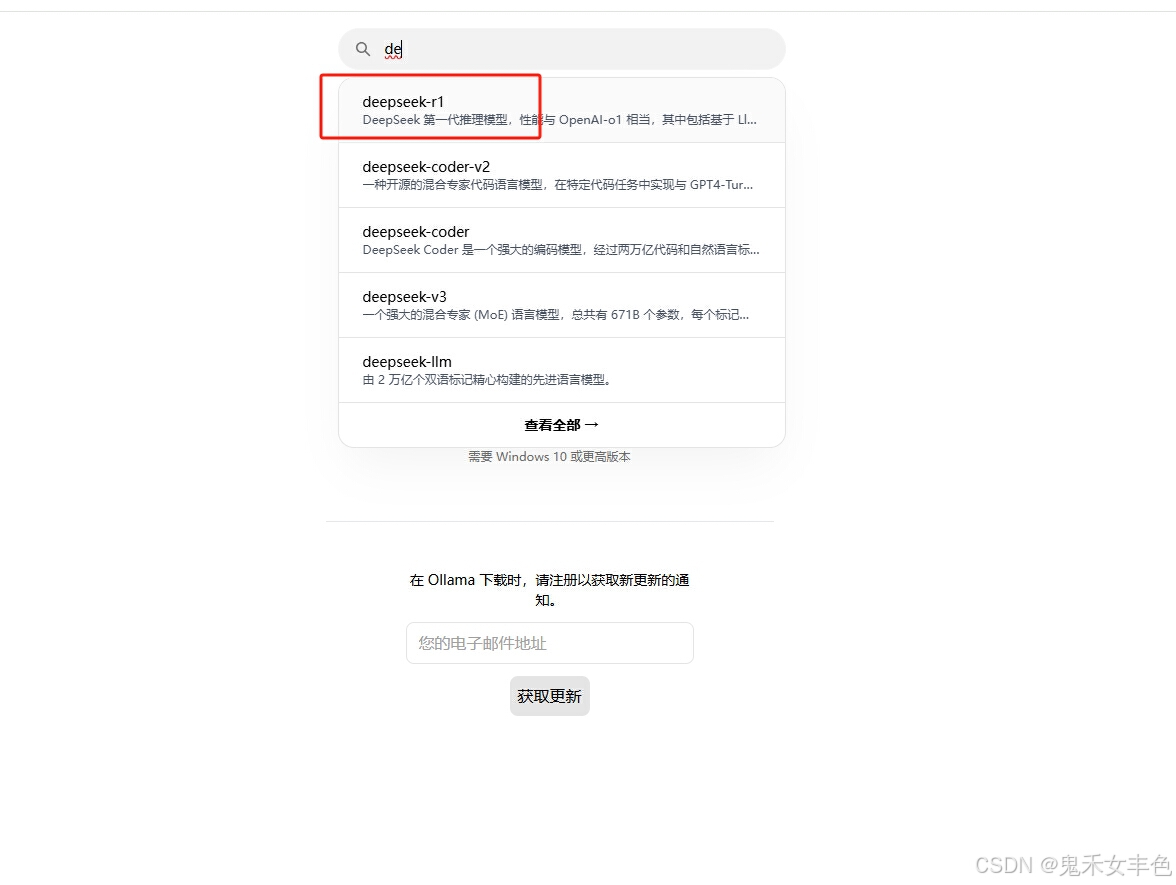Click the magnifier search icon
The width and height of the screenshot is (1176, 885).
click(x=363, y=50)
